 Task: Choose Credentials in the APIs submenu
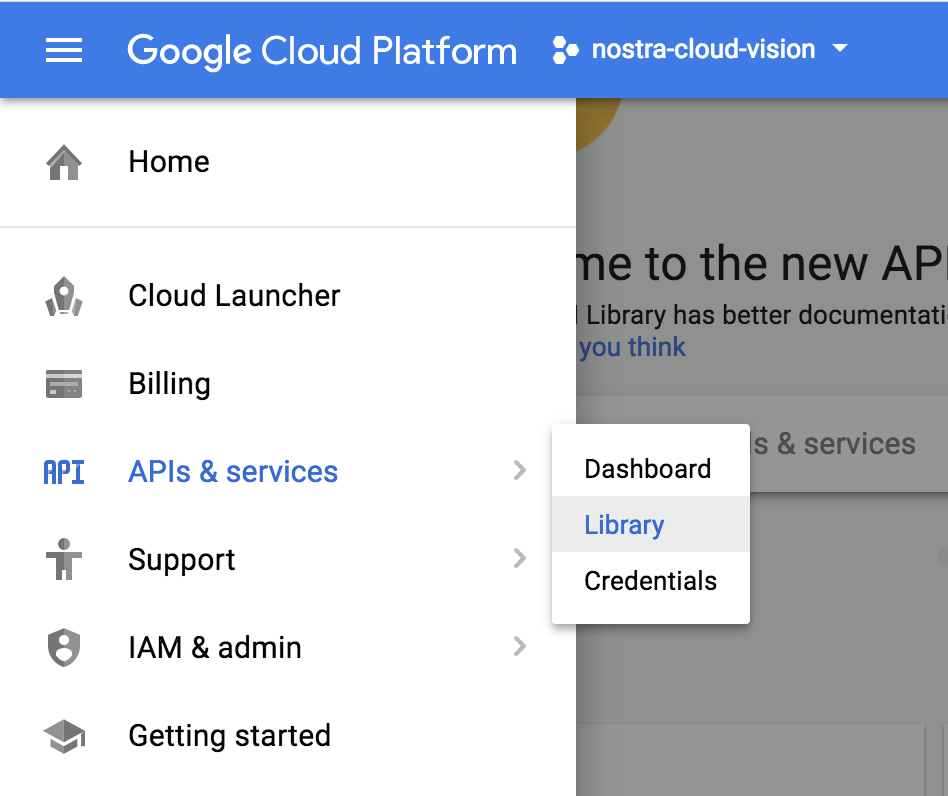click(x=651, y=581)
